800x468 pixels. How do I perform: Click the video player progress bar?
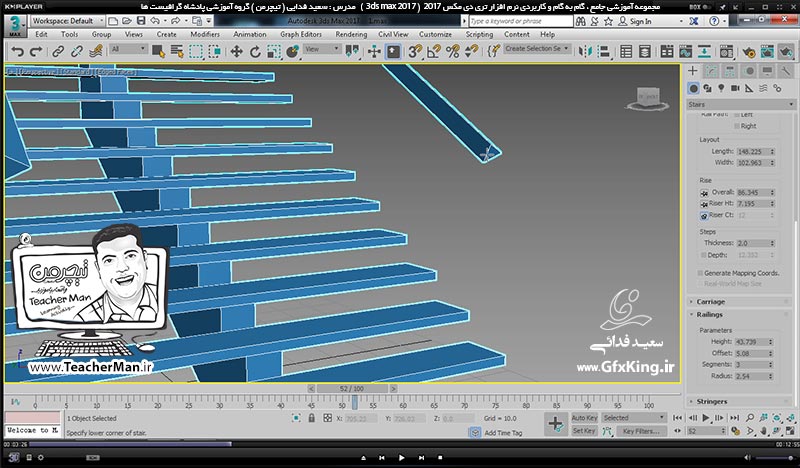tap(400, 445)
